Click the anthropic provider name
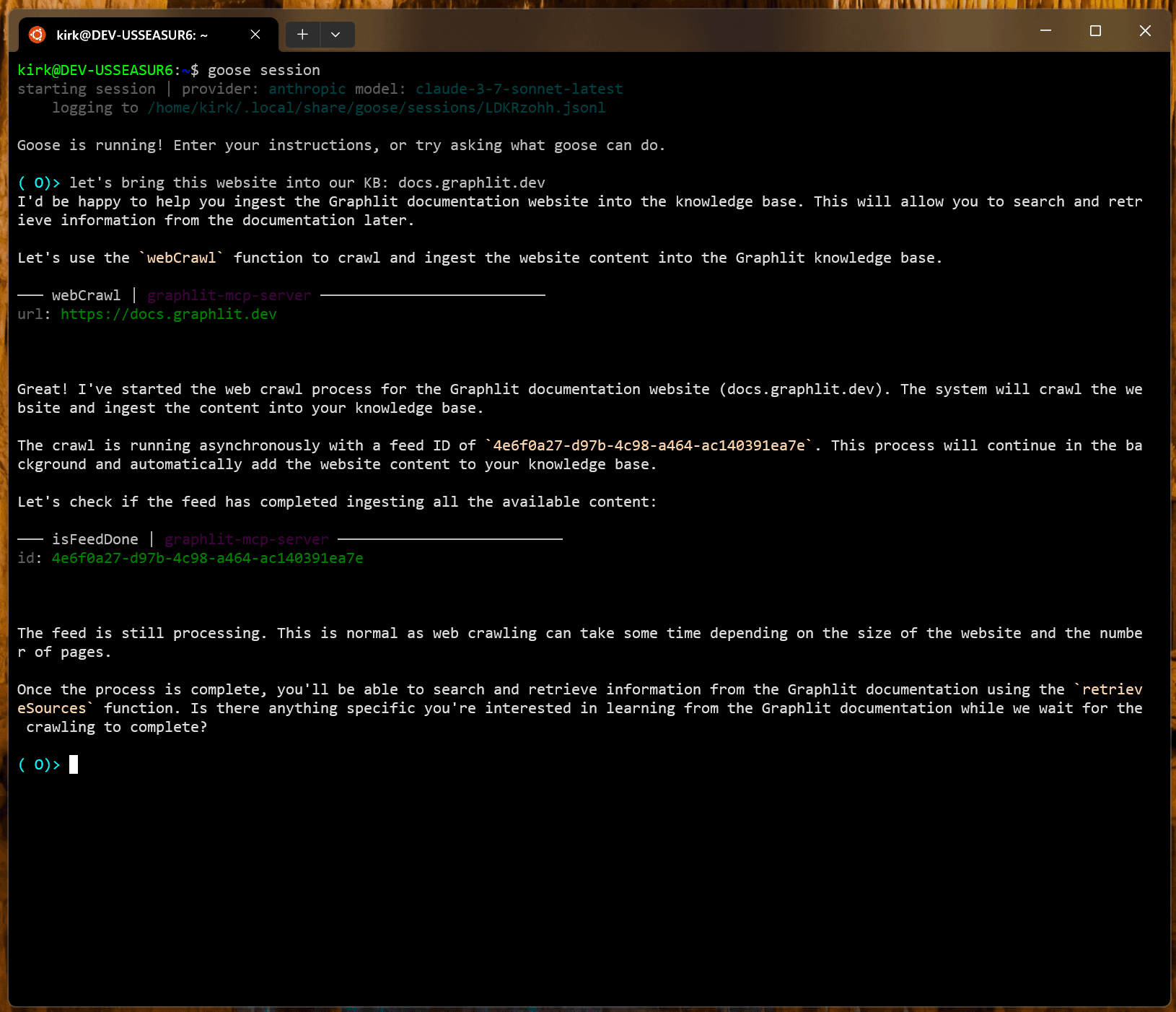This screenshot has width=1176, height=1012. point(307,89)
